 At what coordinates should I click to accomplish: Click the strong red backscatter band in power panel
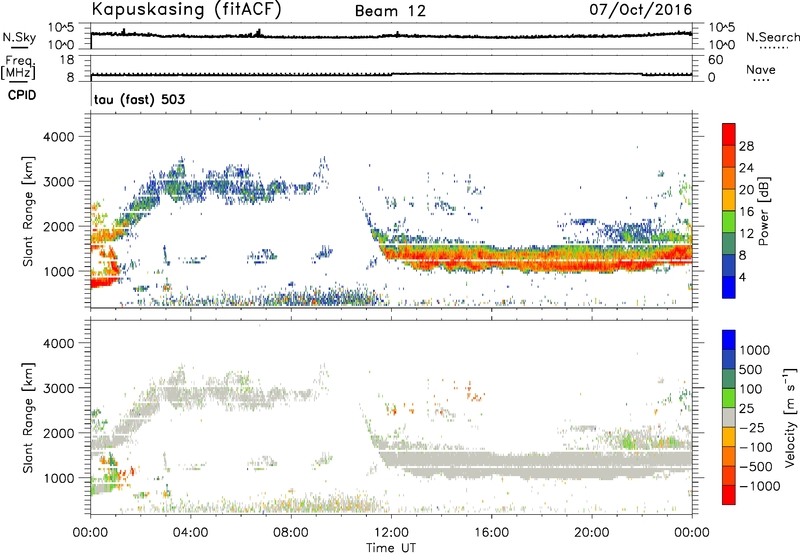[x=536, y=258]
